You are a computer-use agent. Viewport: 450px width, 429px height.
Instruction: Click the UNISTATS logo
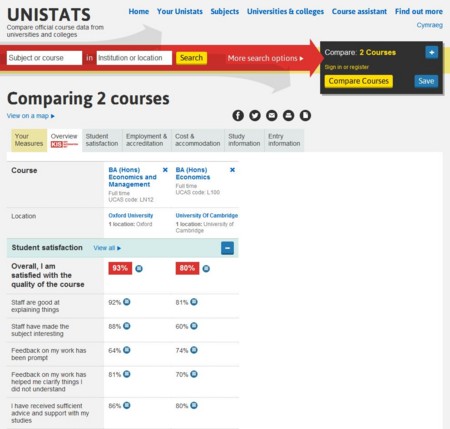49,15
